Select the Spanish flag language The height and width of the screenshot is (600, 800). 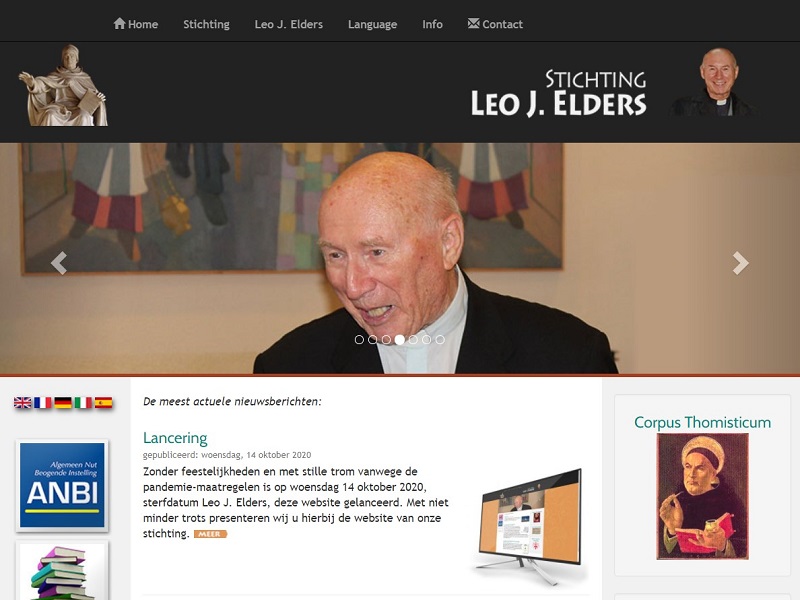(104, 403)
